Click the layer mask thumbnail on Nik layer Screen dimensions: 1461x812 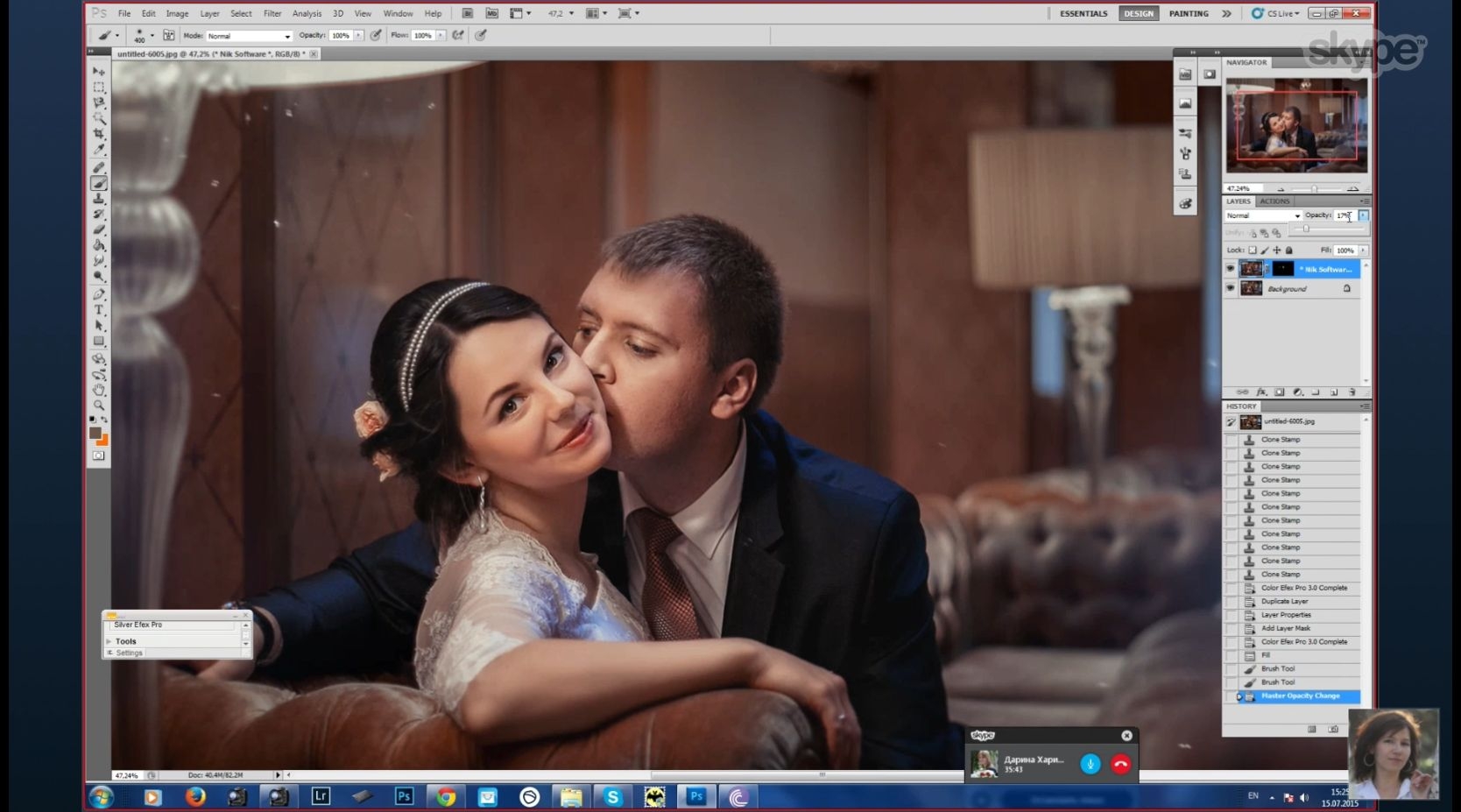point(1283,269)
